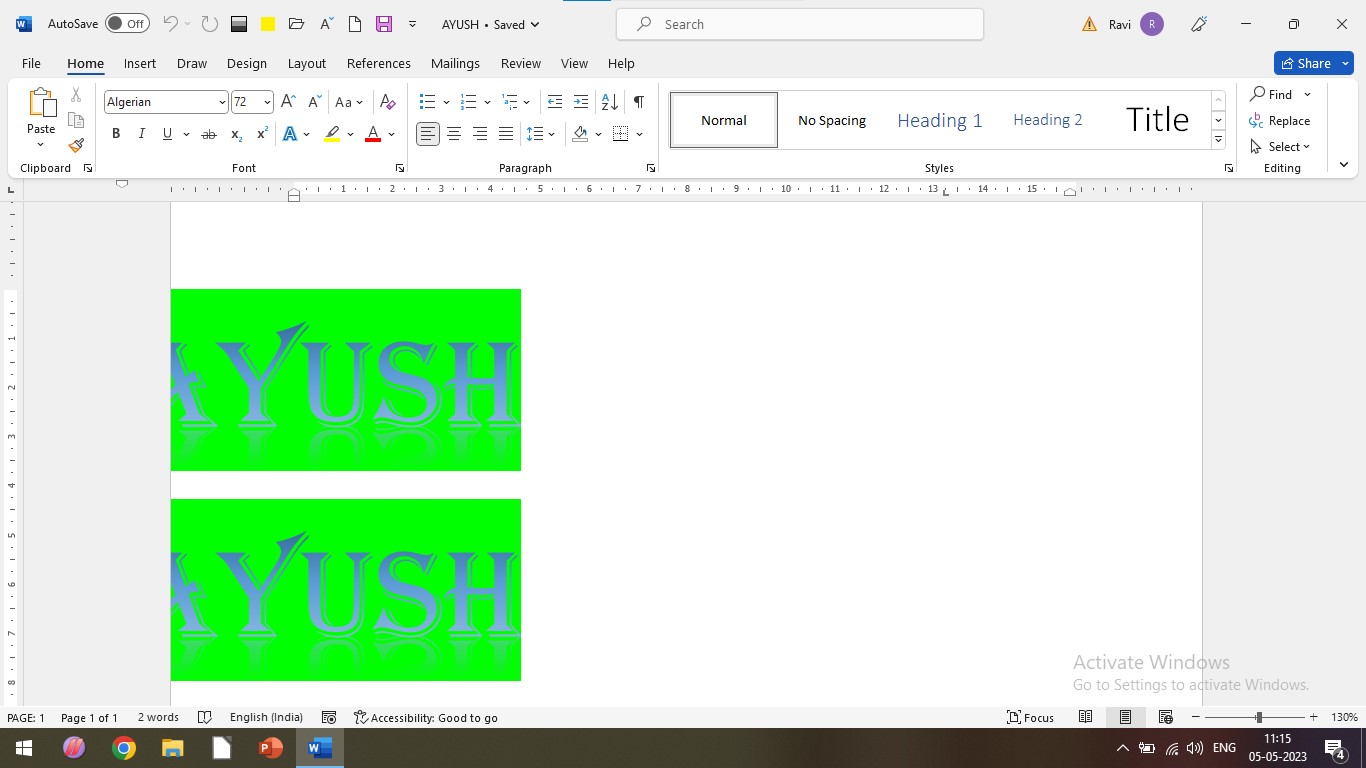
Task: Click the zoom slider in status bar
Action: point(1258,717)
